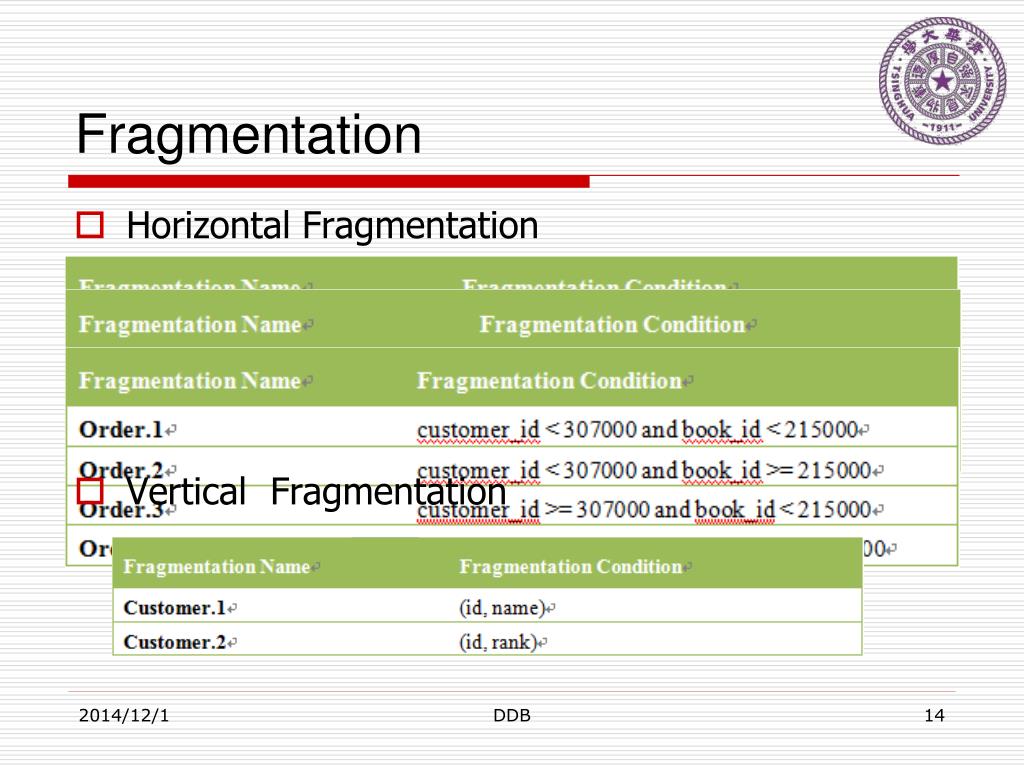This screenshot has height=768, width=1024.
Task: Click the footer date "2014/12/1"
Action: pos(123,716)
